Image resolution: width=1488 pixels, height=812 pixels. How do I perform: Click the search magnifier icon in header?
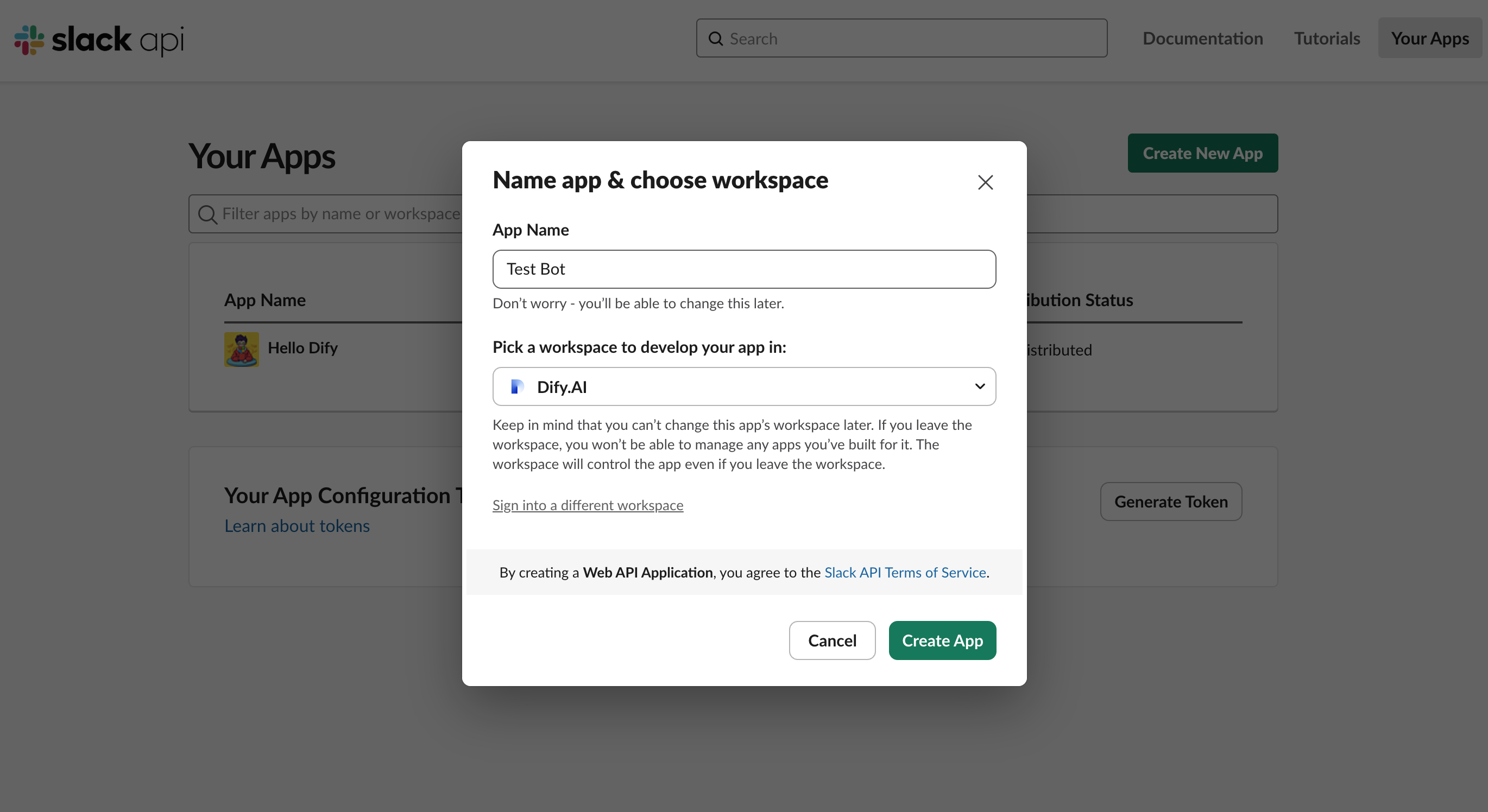coord(715,39)
